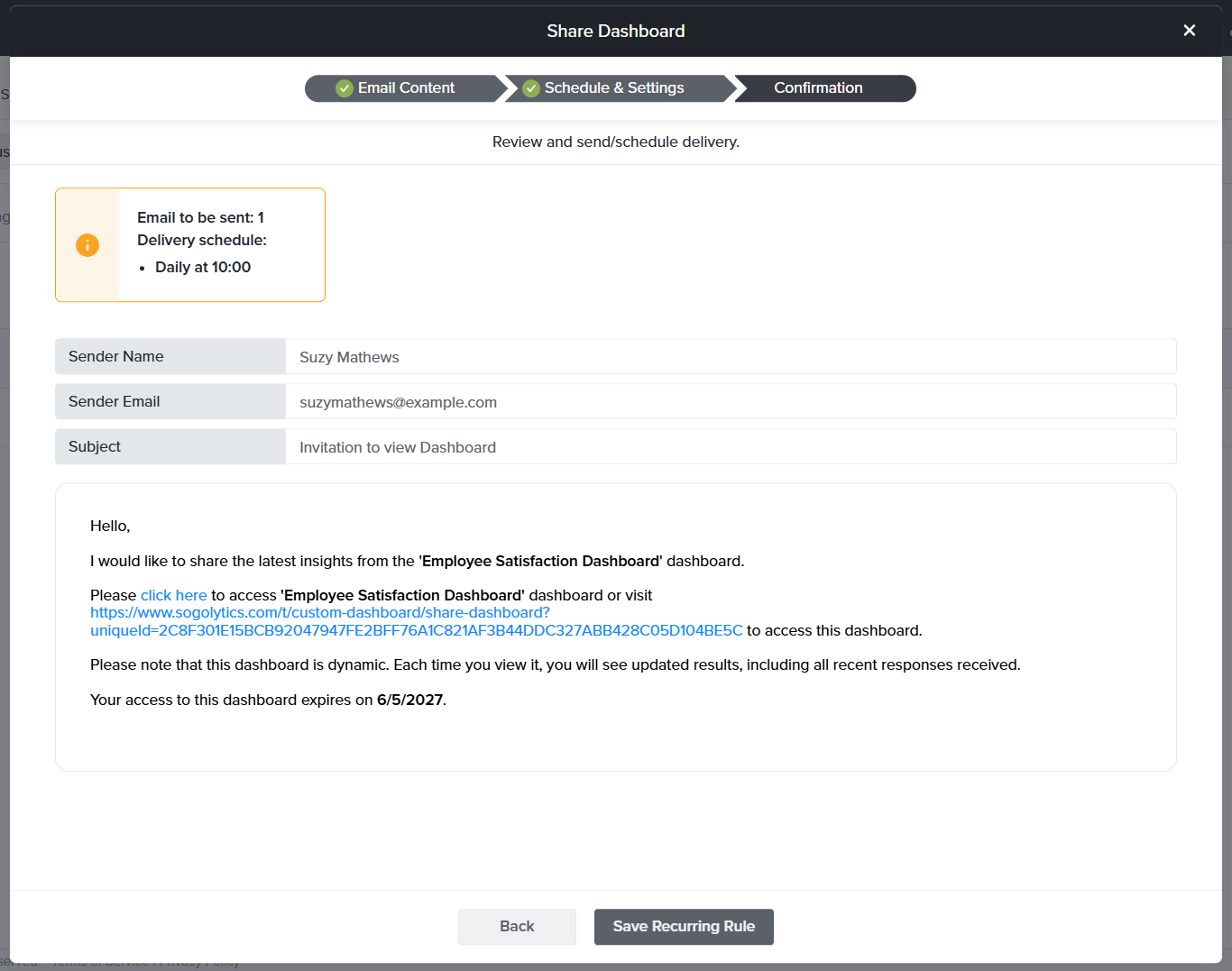Click the 'Email to be sent: 1' text

click(200, 218)
